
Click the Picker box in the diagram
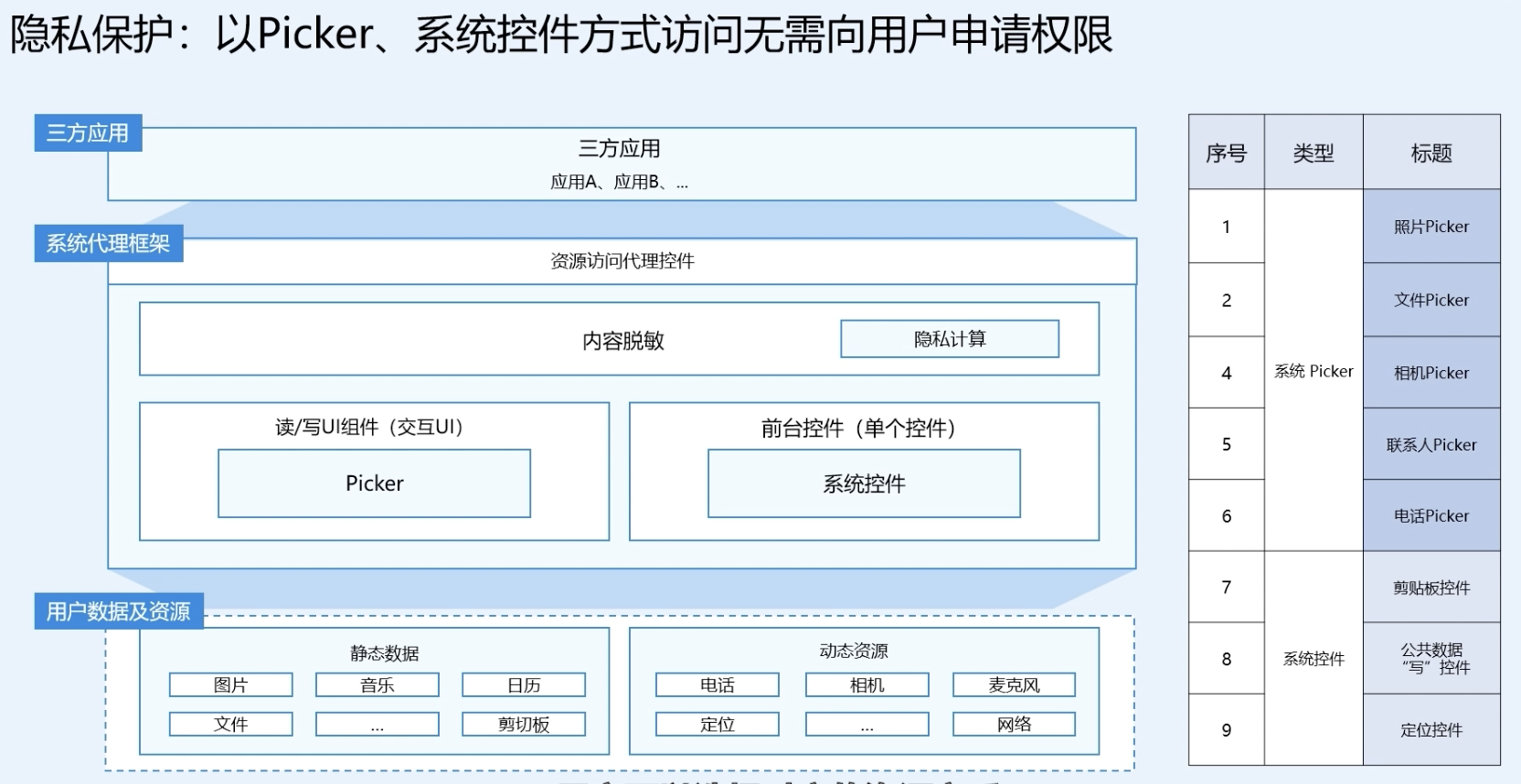[374, 483]
